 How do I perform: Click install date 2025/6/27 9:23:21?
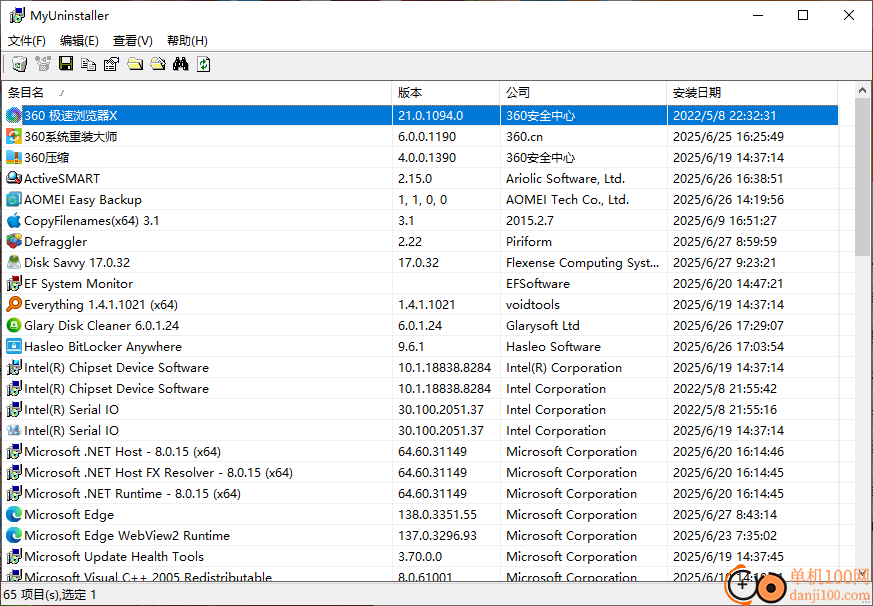click(724, 263)
